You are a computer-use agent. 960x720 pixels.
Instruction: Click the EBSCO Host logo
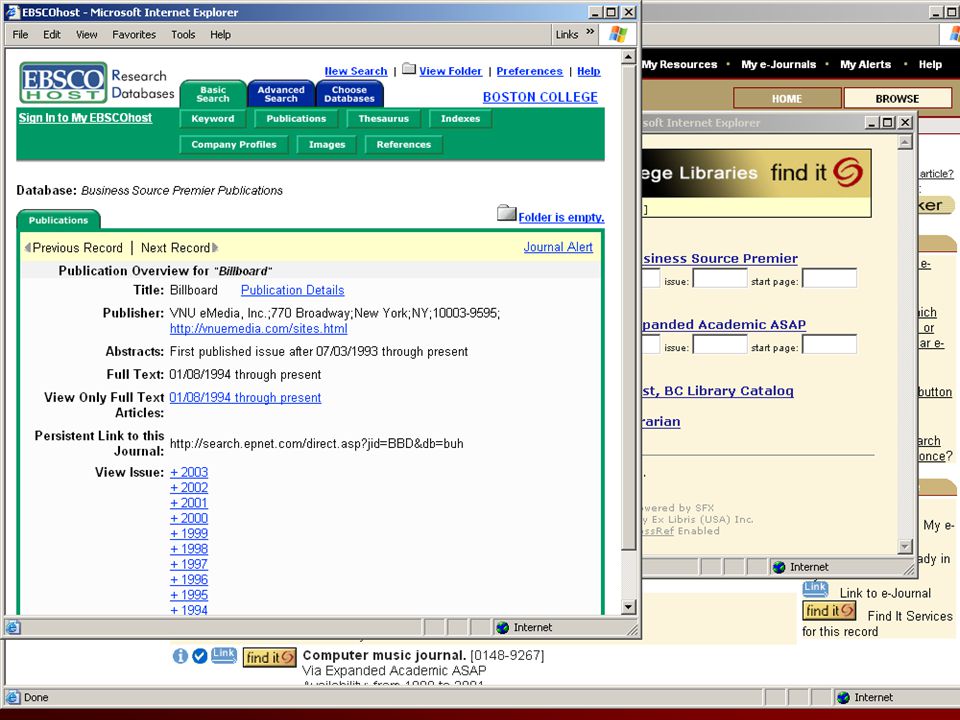(63, 82)
